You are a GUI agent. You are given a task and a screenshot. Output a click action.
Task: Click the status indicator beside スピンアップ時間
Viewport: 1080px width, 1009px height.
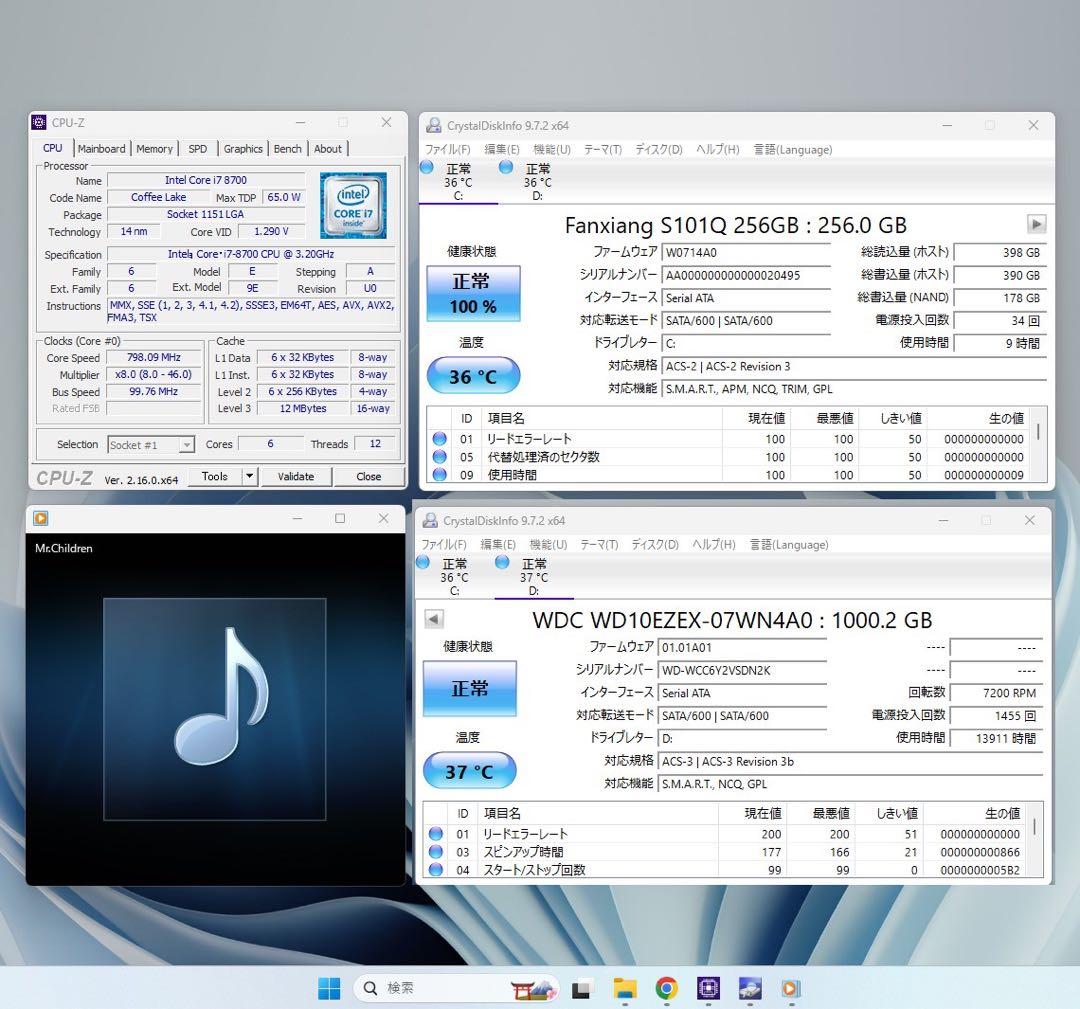(x=435, y=851)
